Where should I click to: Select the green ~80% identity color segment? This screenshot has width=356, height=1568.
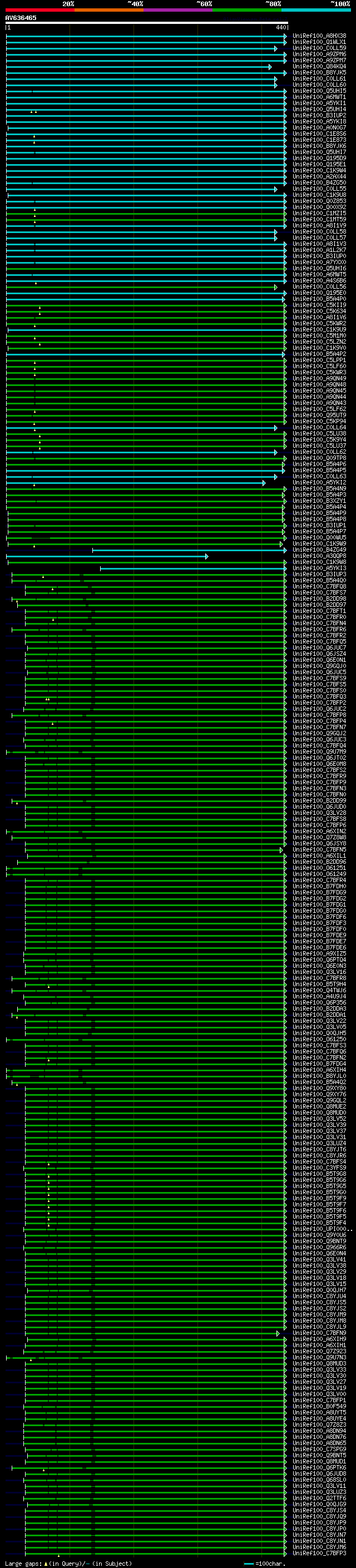coord(247,10)
